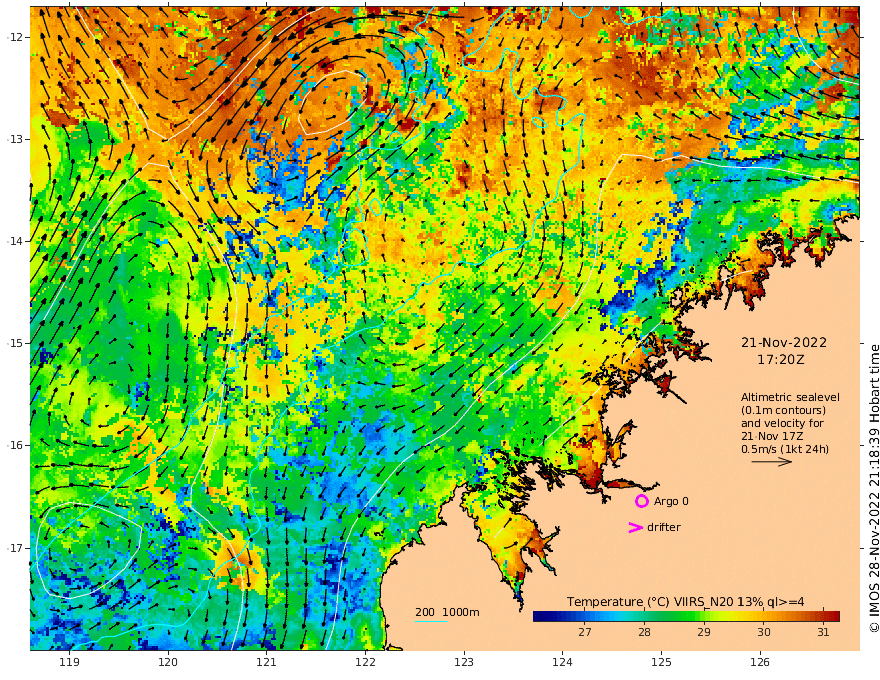Click the 'Altimetric sealevel' caption text
The height and width of the screenshot is (680, 880).
coord(790,397)
